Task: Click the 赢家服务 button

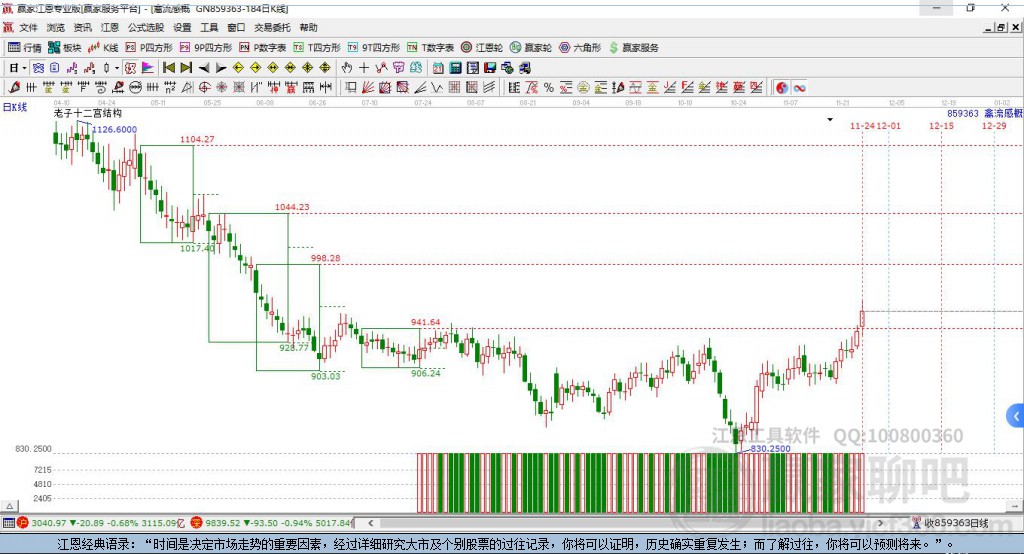Action: (633, 47)
